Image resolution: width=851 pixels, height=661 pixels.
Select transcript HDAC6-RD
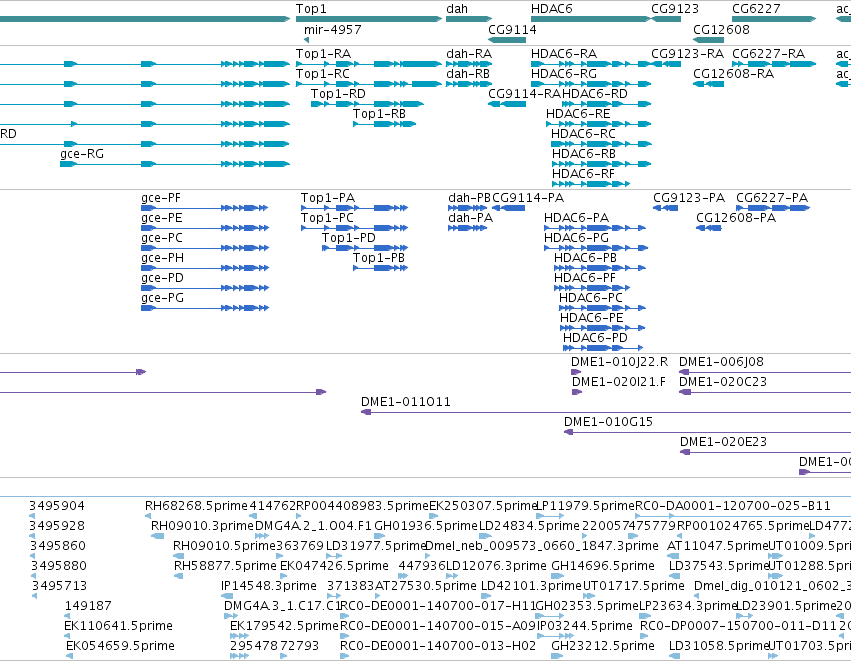coord(607,104)
